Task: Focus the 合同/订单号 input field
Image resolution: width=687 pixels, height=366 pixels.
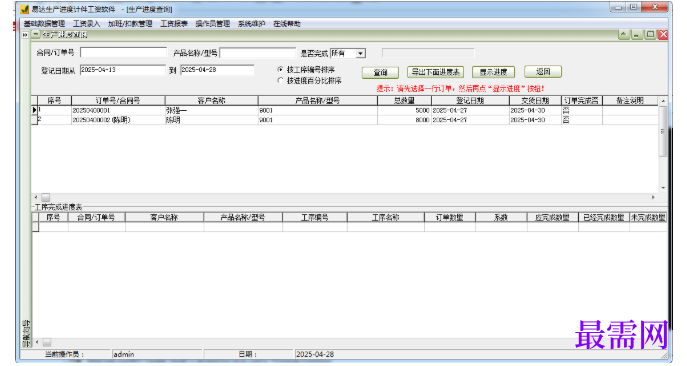Action: [x=124, y=53]
